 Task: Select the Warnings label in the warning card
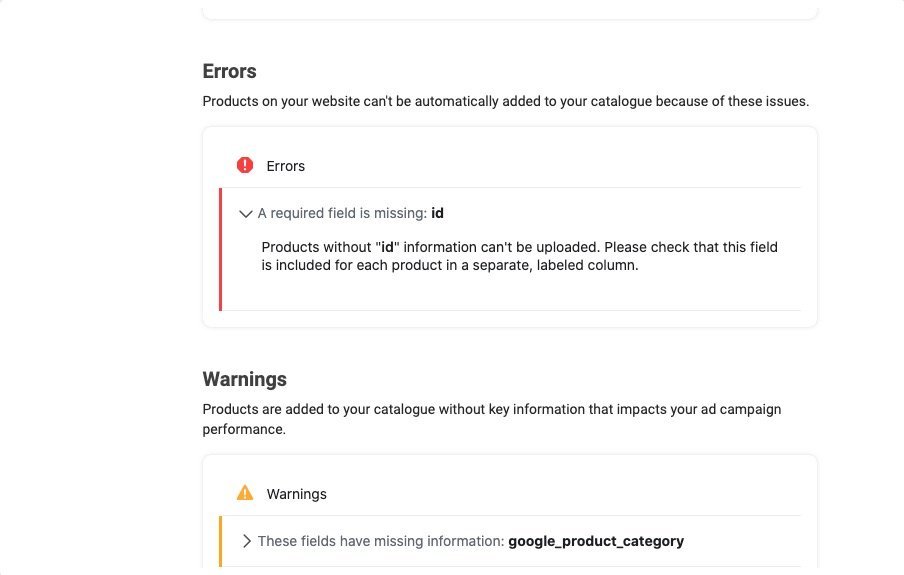point(296,494)
